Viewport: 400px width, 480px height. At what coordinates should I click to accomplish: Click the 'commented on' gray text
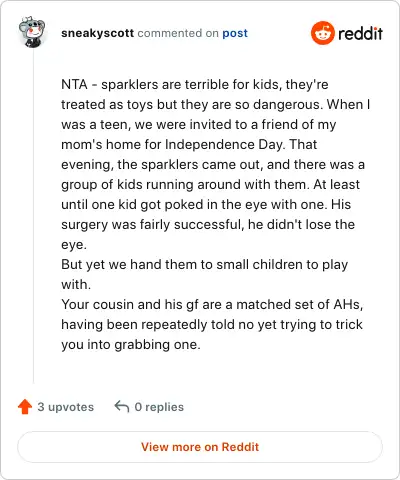tap(178, 33)
